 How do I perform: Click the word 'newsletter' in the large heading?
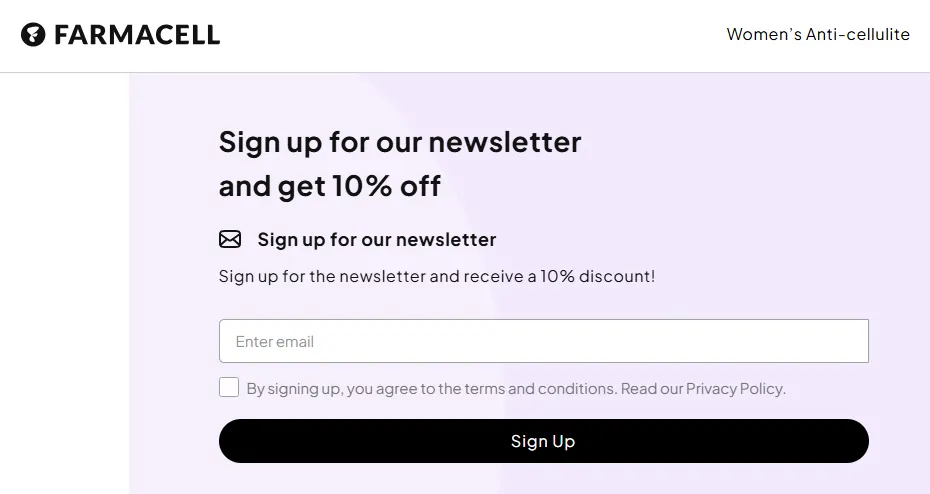504,142
